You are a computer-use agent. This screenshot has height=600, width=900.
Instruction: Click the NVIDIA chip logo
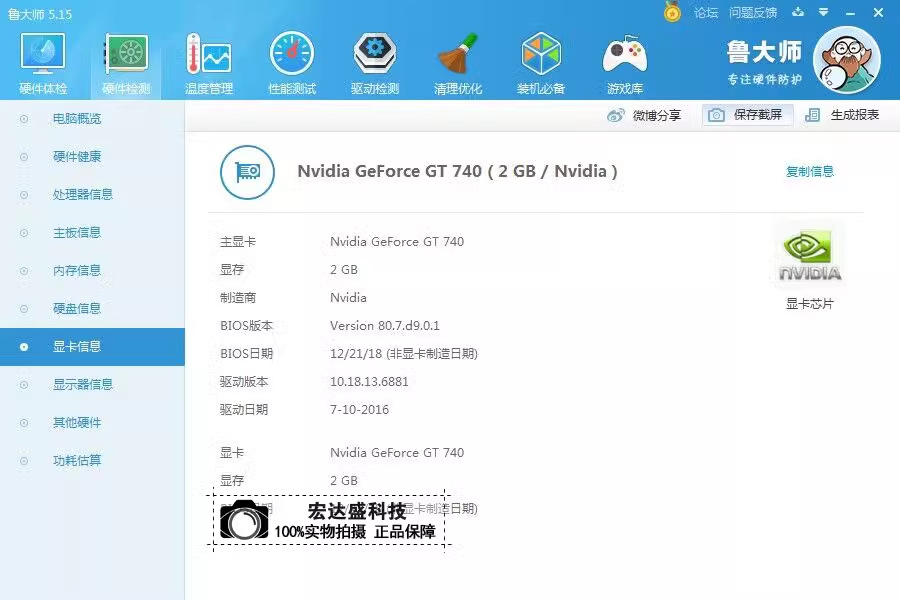point(810,257)
